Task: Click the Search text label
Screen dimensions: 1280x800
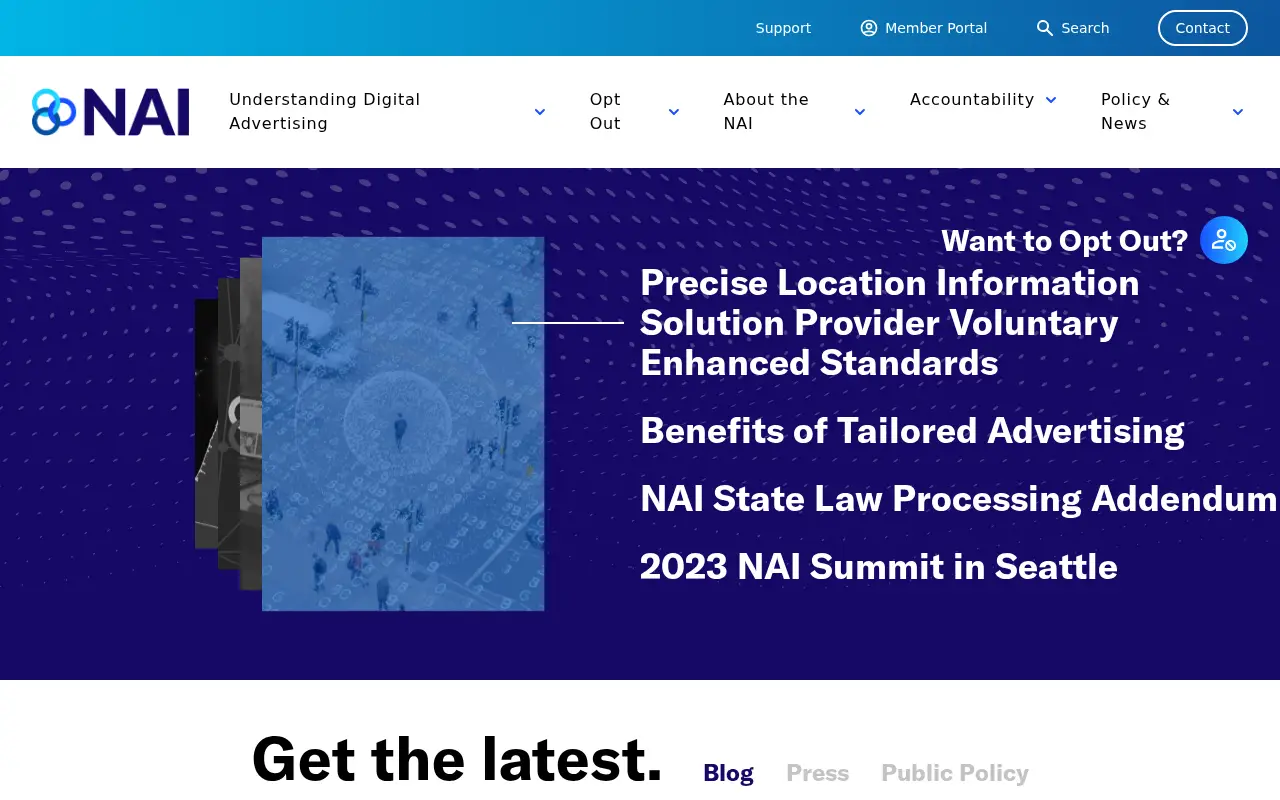Action: 1085,28
